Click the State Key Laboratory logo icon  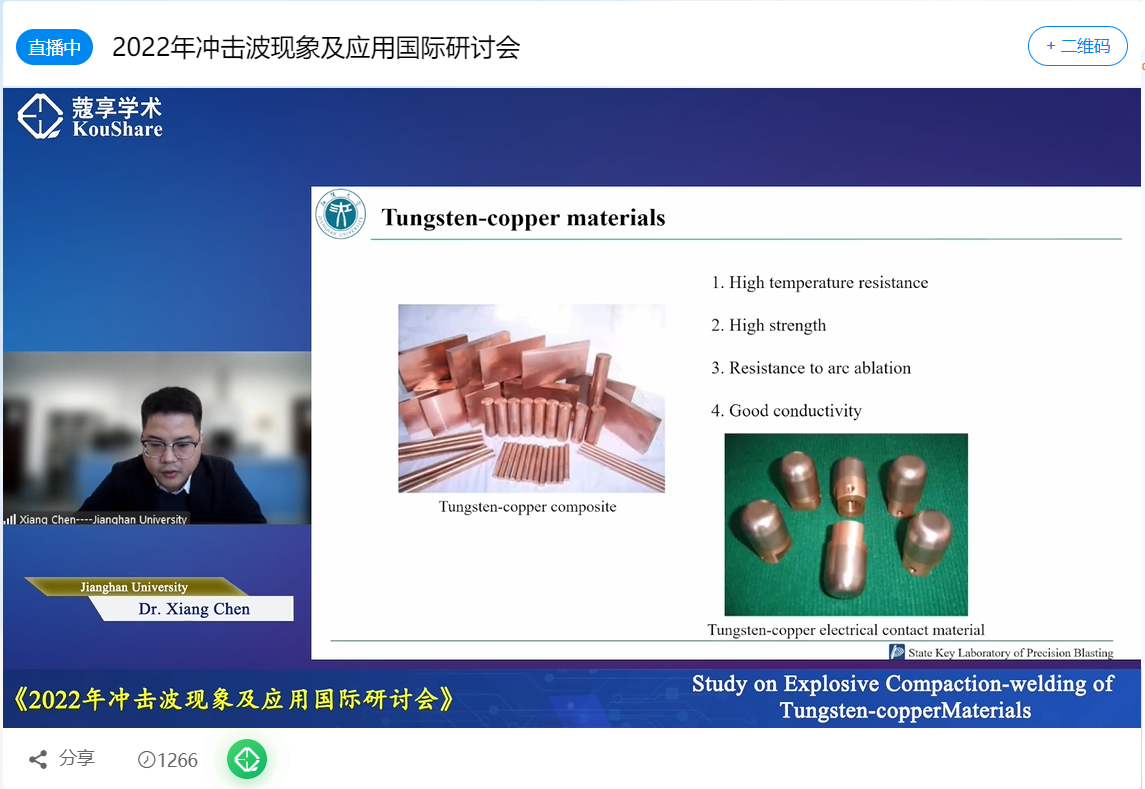tap(897, 652)
